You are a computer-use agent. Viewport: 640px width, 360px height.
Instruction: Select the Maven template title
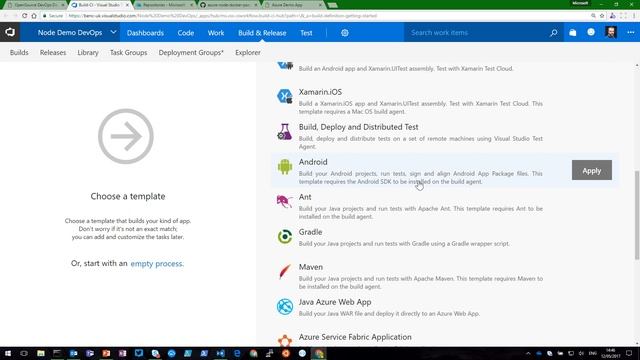pos(311,267)
